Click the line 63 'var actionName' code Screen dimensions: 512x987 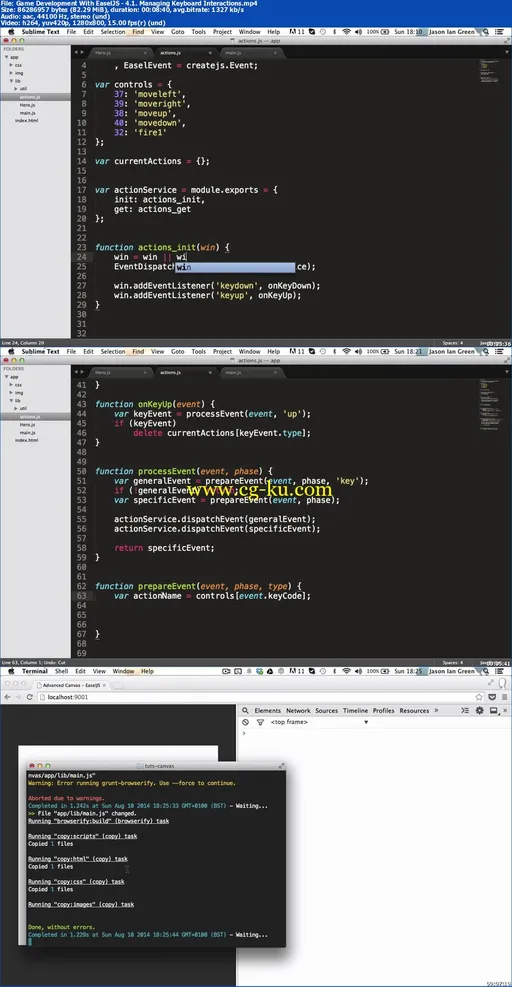point(212,595)
